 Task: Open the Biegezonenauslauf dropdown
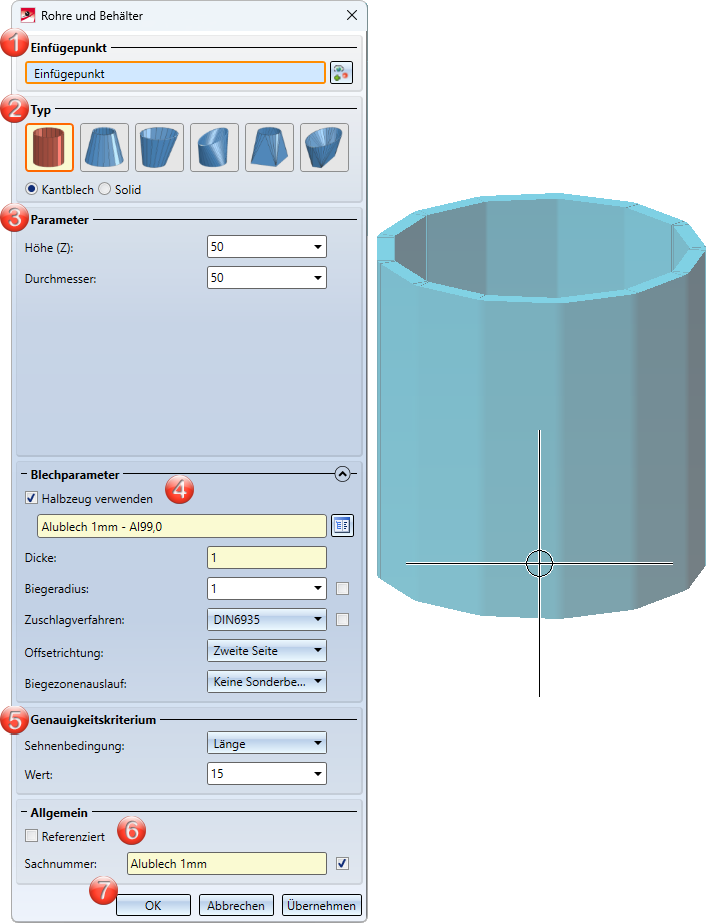coord(267,682)
